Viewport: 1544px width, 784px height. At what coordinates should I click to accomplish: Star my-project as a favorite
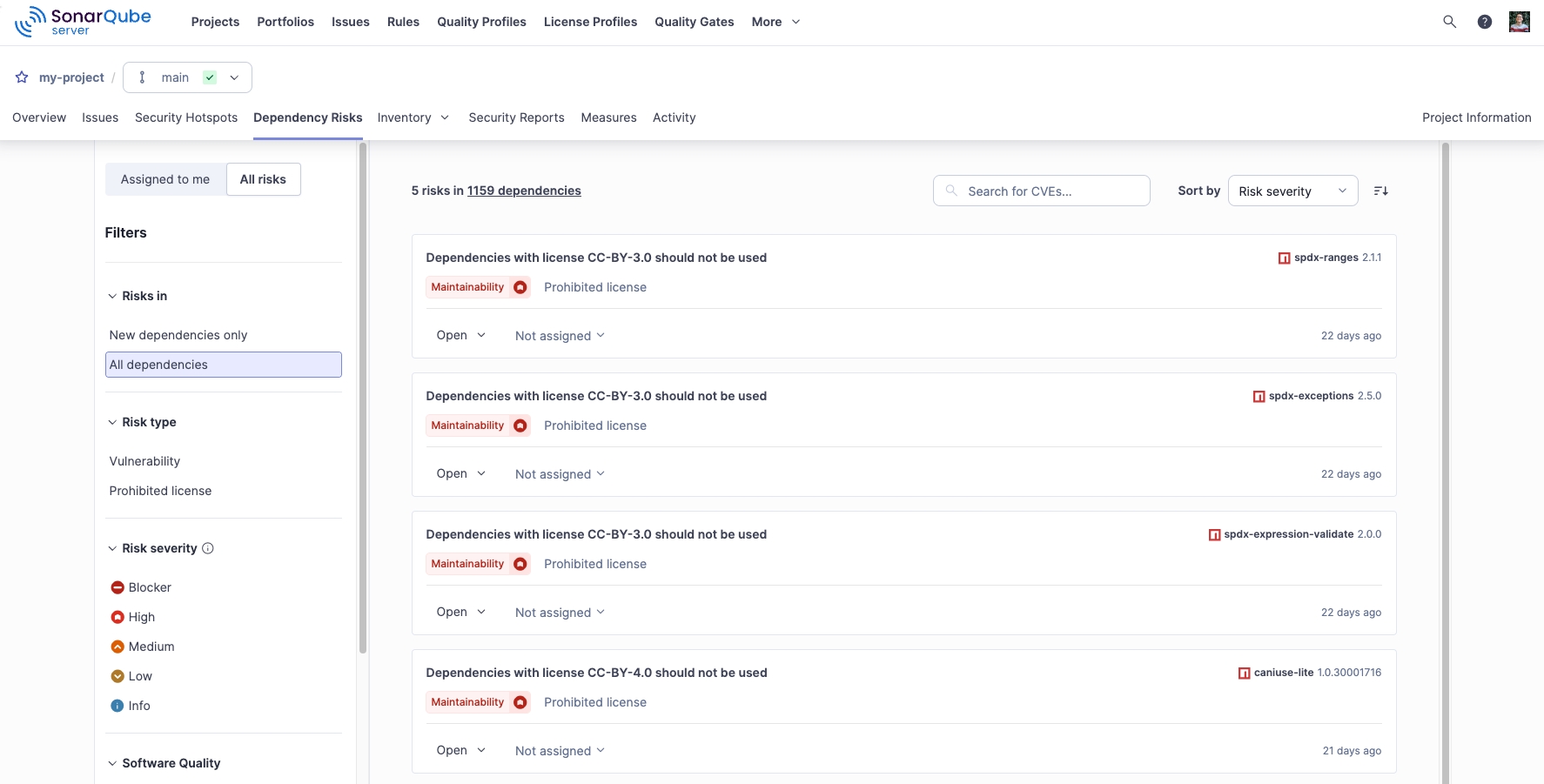click(x=21, y=77)
